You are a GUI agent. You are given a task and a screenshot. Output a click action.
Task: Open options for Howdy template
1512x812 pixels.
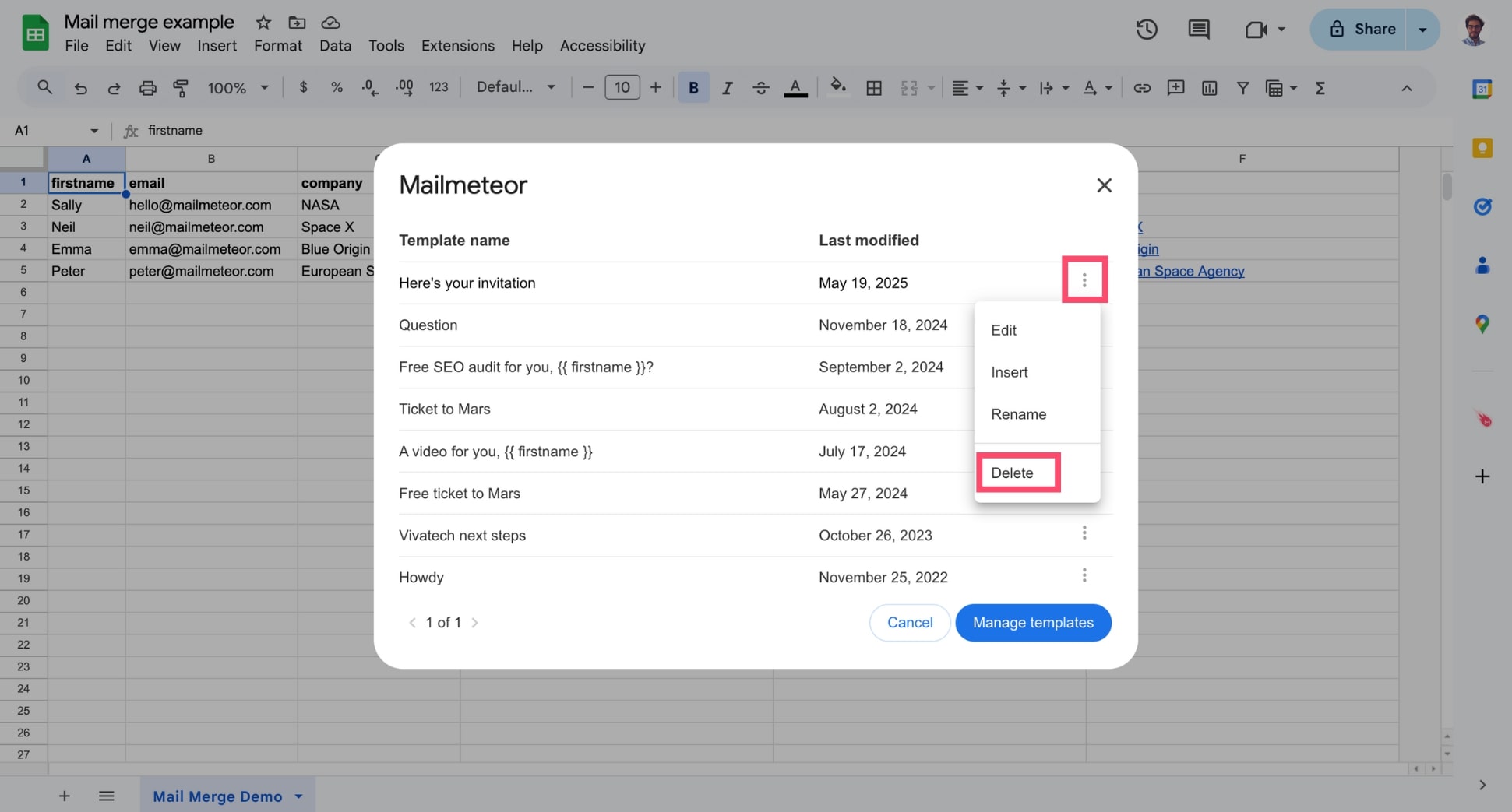pos(1084,575)
